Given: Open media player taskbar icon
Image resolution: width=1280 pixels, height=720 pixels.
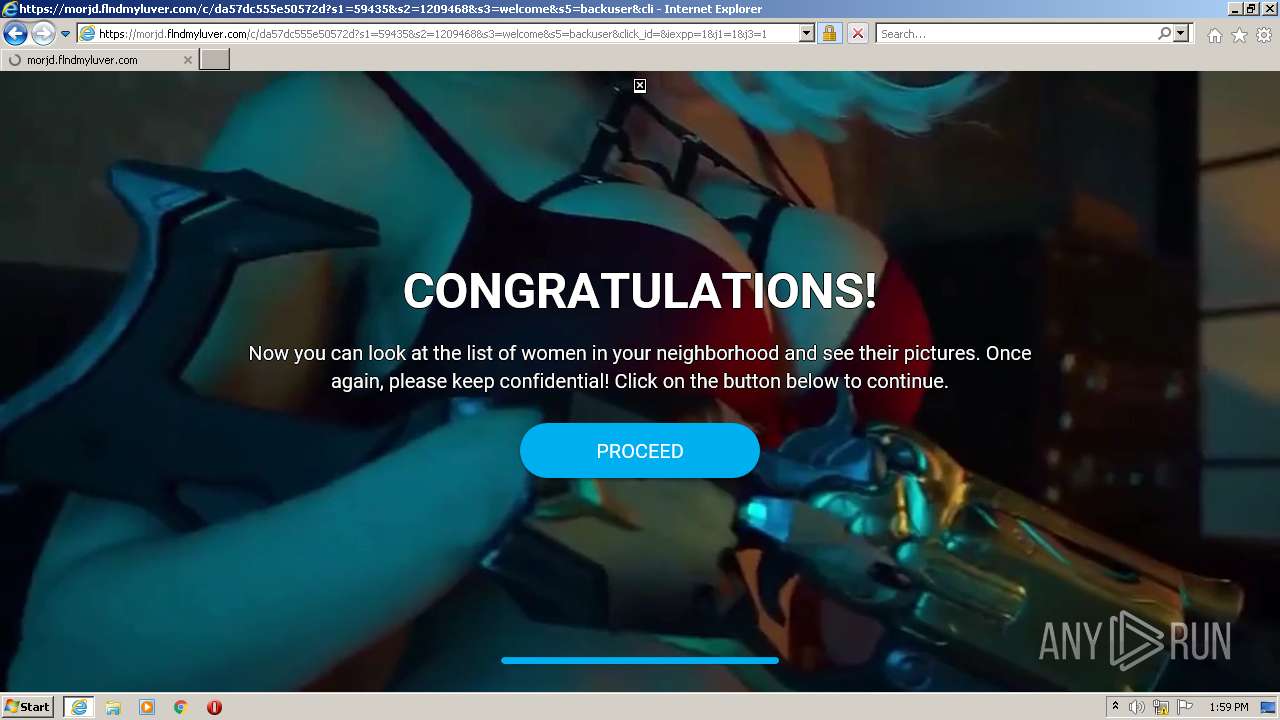Looking at the screenshot, I should (x=147, y=707).
